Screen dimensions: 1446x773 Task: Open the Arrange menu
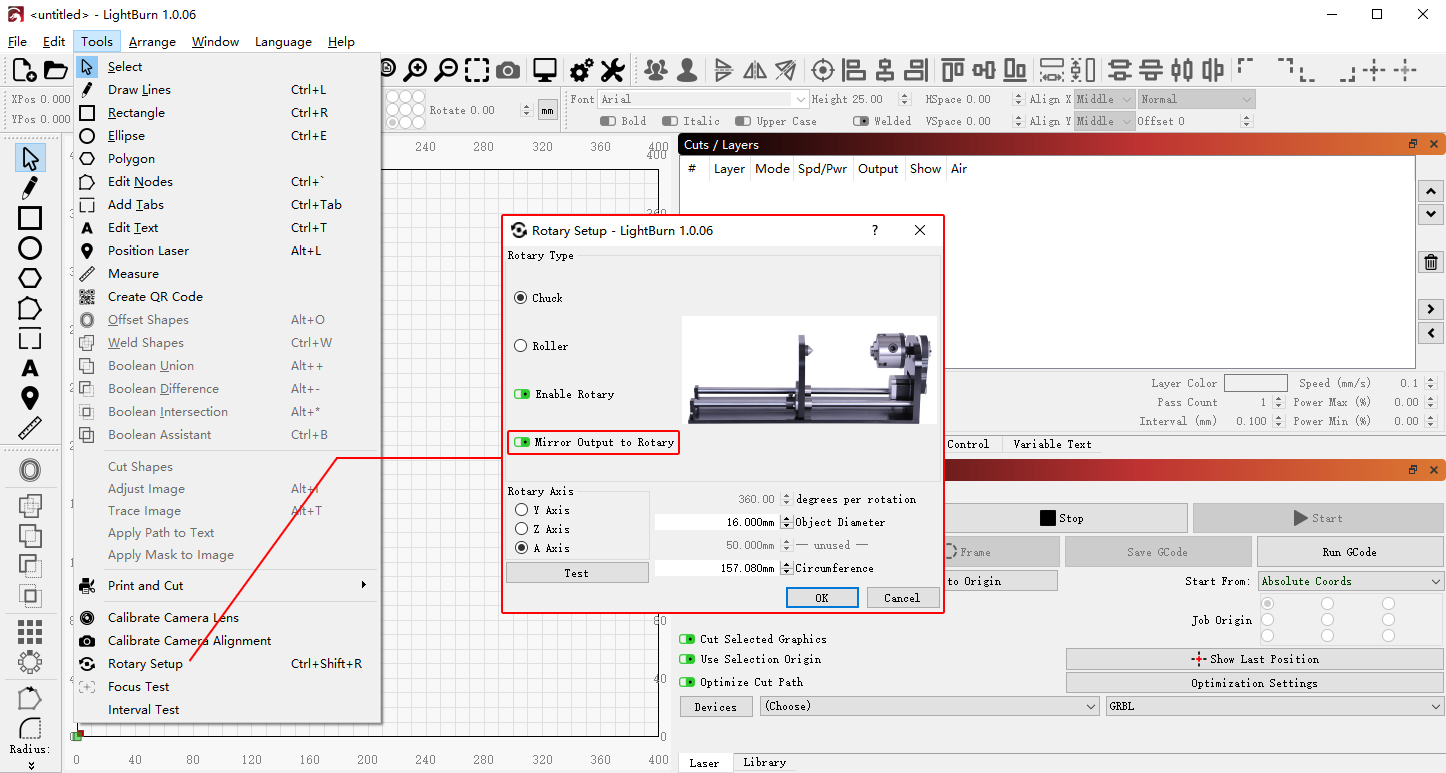tap(152, 41)
